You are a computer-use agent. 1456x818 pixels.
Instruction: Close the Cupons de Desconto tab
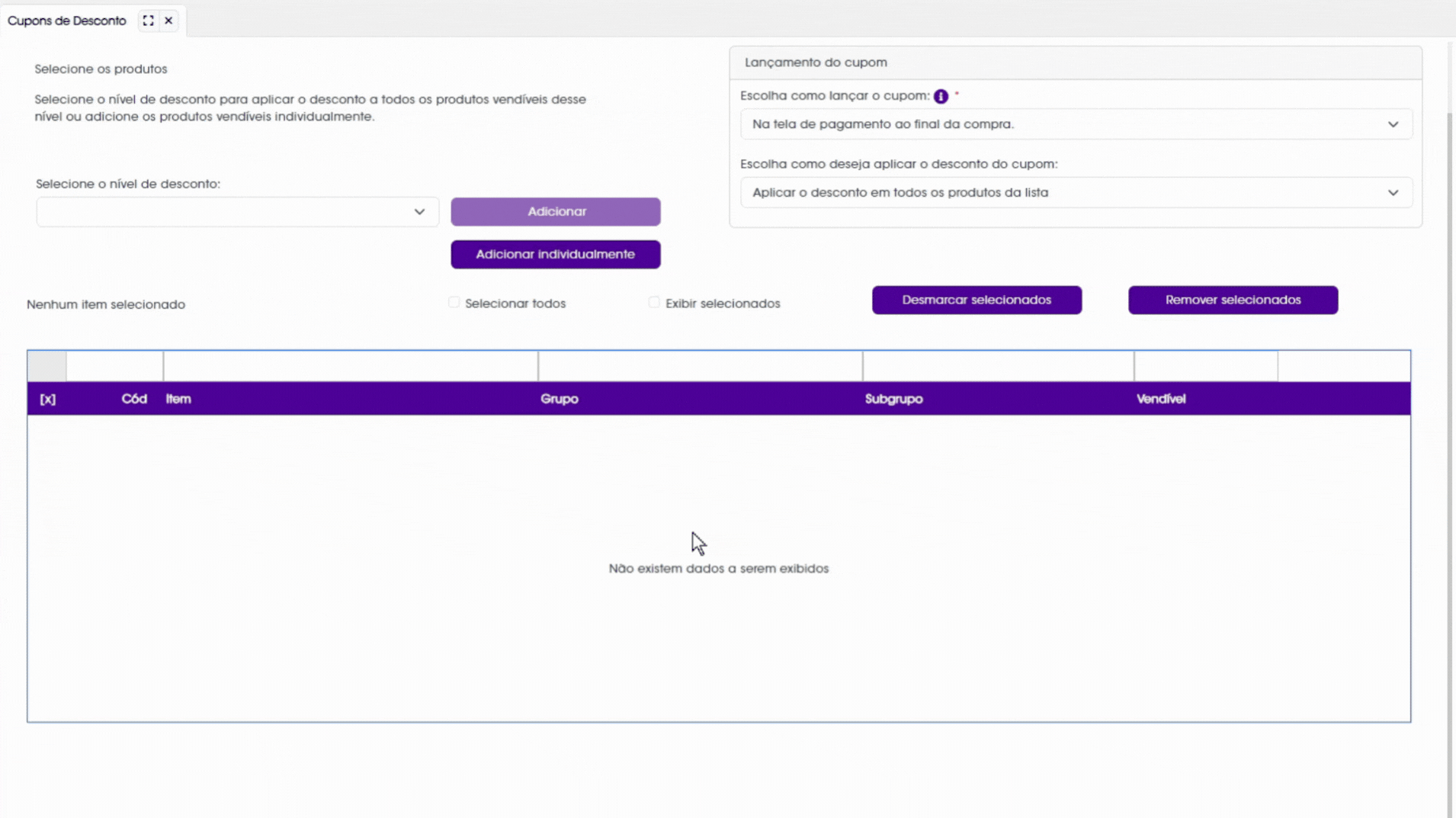168,21
